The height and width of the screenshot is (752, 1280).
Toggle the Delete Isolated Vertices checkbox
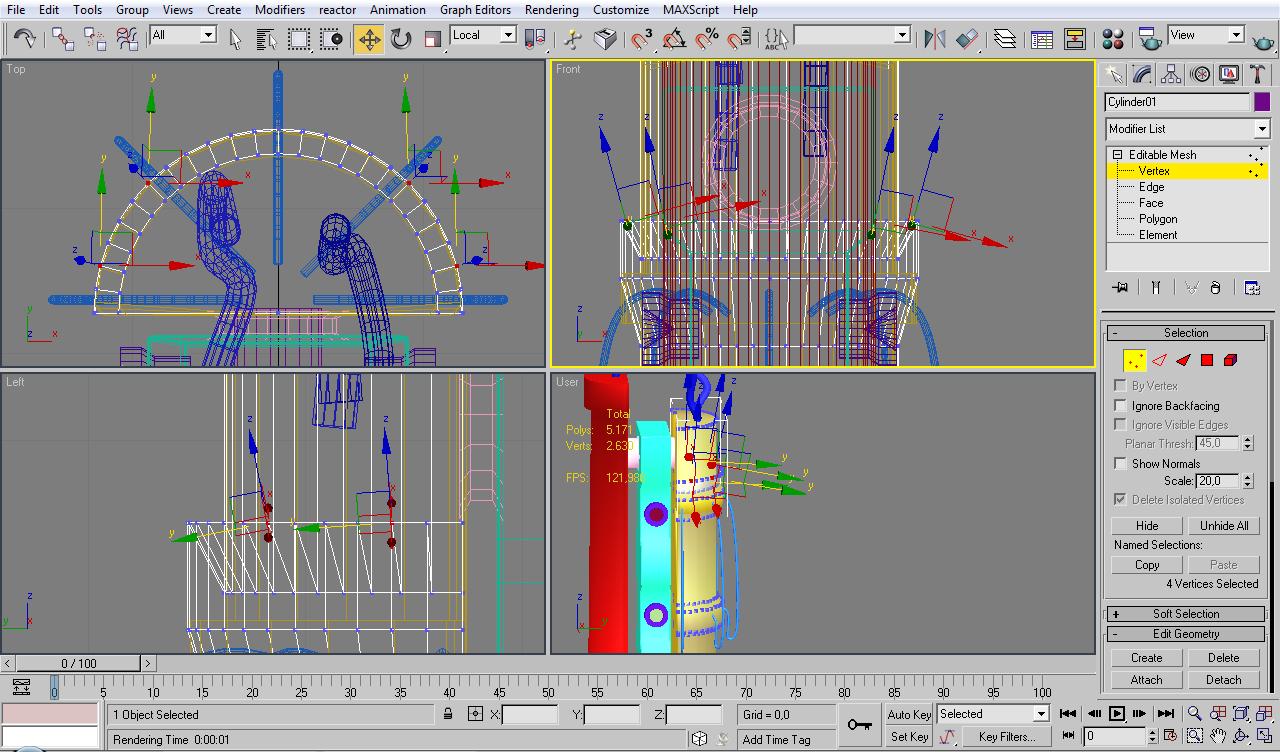coord(1120,499)
